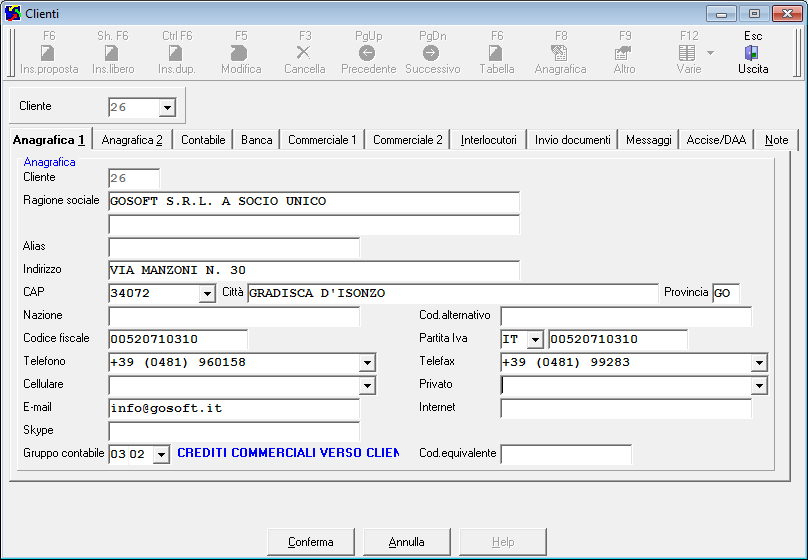Click the Privato input field
This screenshot has width=808, height=560.
point(626,385)
